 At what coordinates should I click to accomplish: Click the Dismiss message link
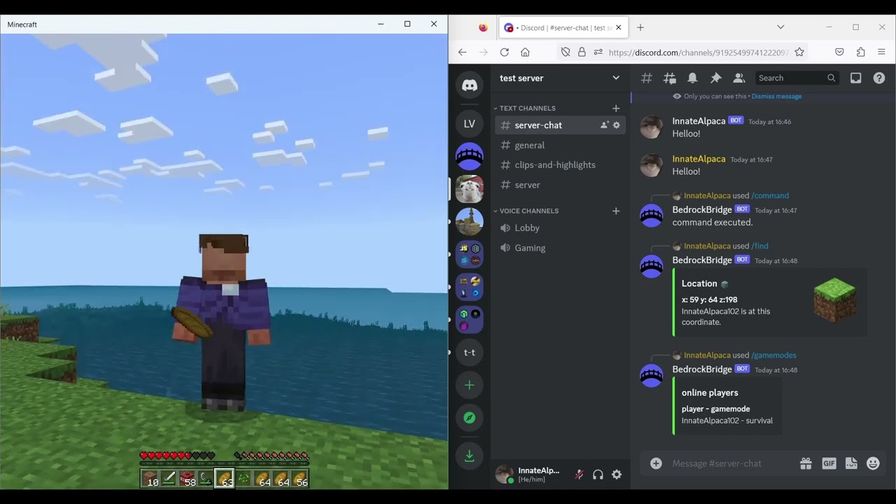(776, 96)
